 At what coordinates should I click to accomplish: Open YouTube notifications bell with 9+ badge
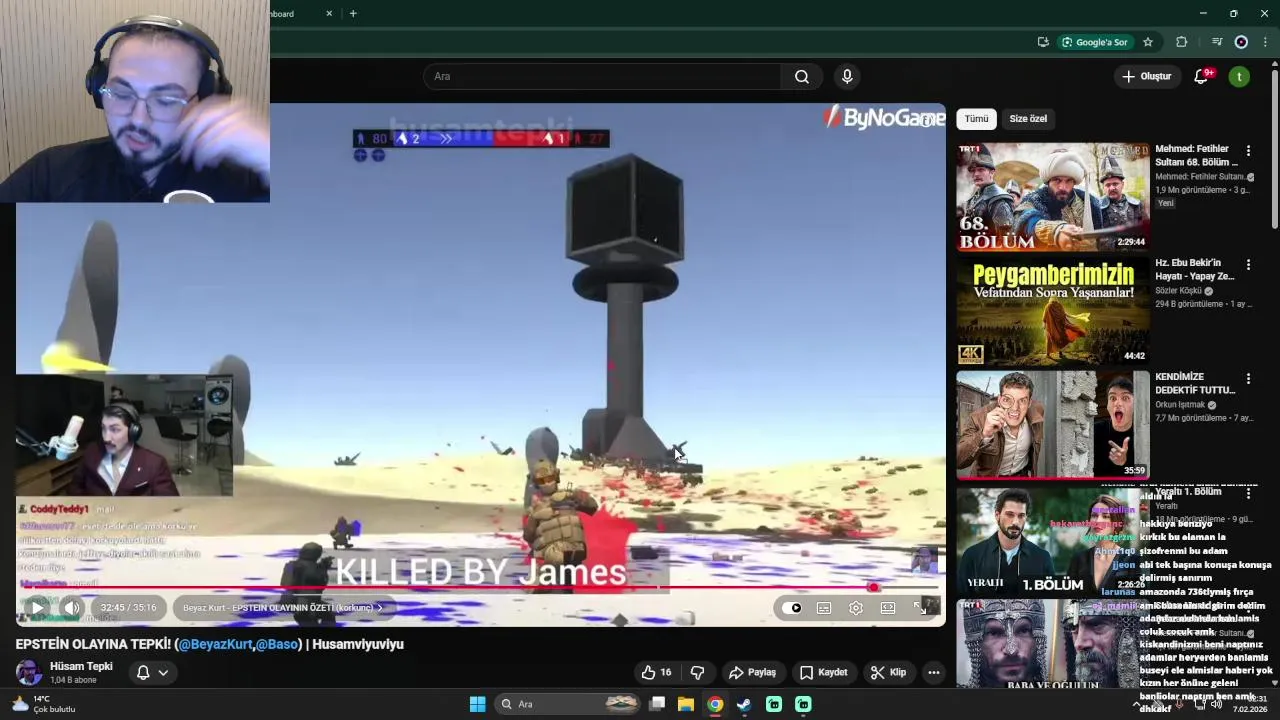(x=1202, y=76)
